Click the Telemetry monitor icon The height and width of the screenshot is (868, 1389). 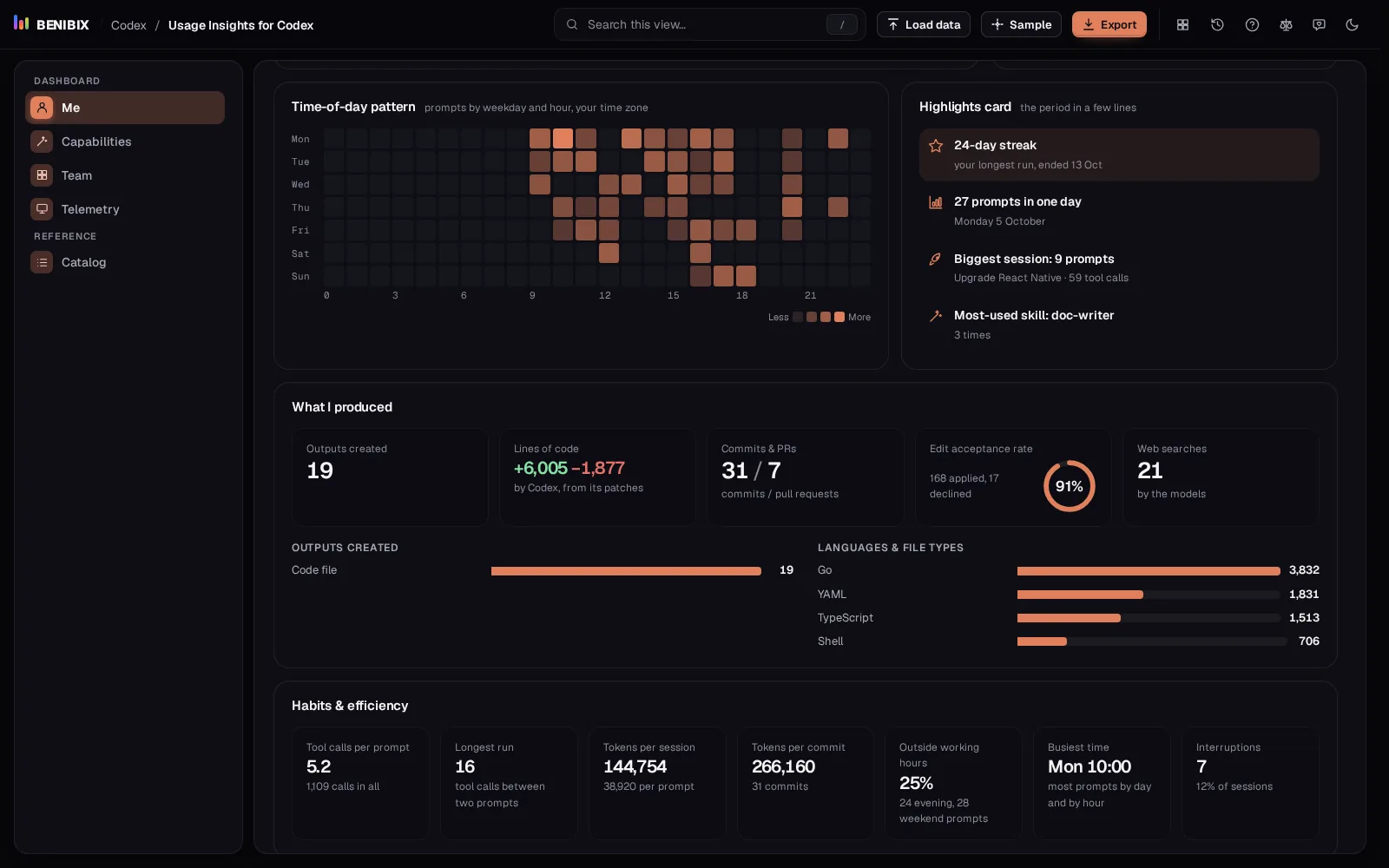42,209
